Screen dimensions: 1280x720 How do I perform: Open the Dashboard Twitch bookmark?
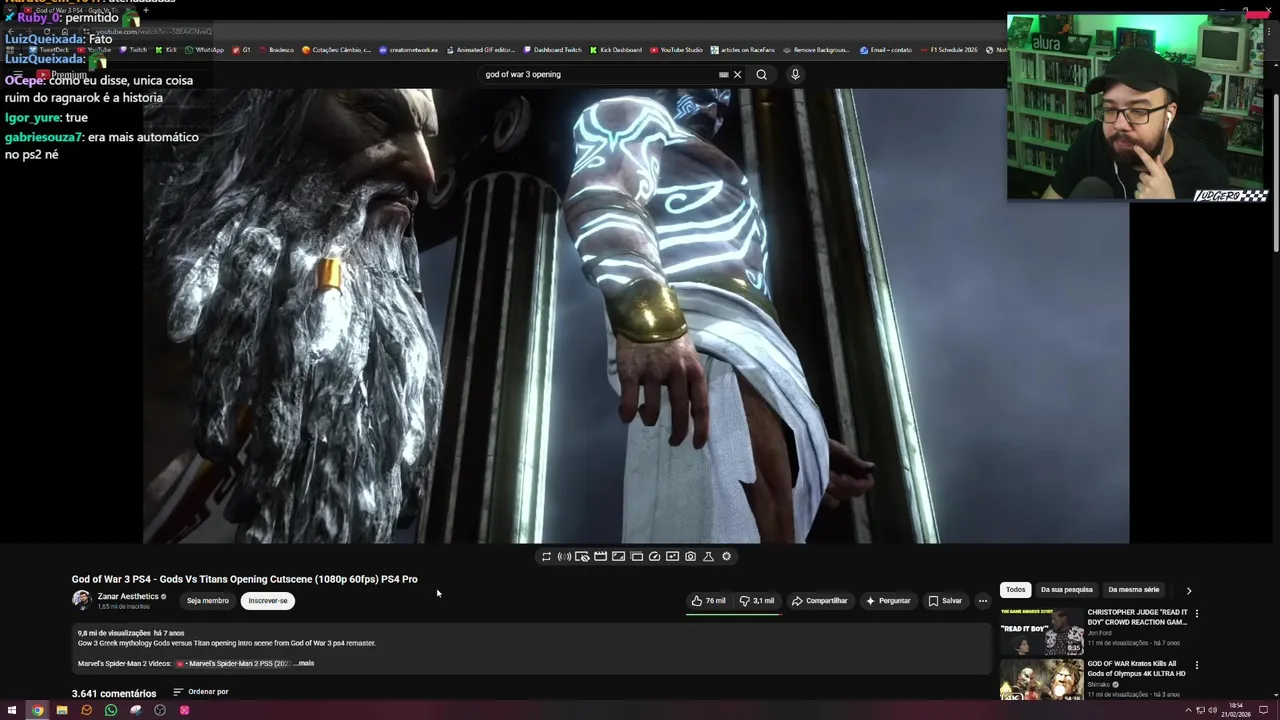tap(551, 50)
